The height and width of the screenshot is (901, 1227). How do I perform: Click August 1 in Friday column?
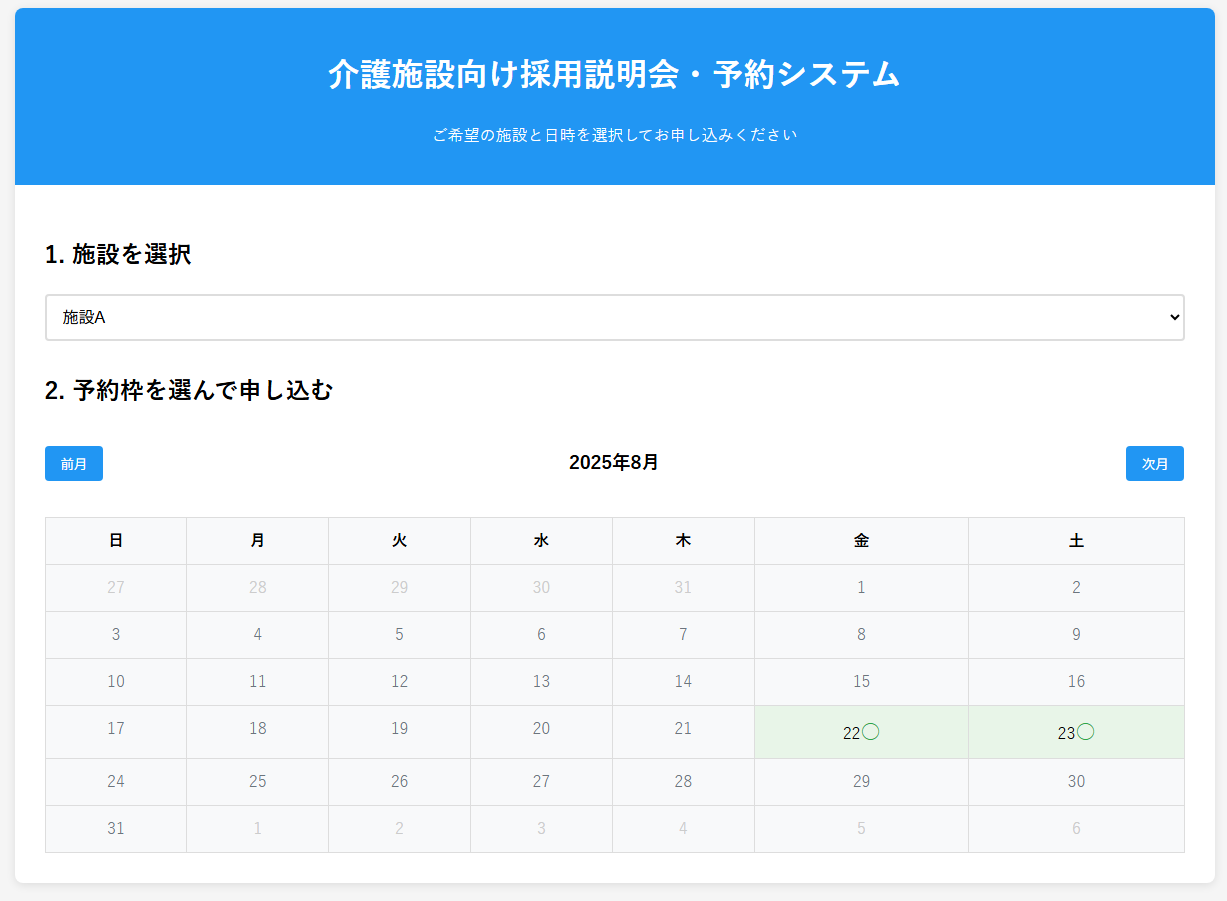861,588
